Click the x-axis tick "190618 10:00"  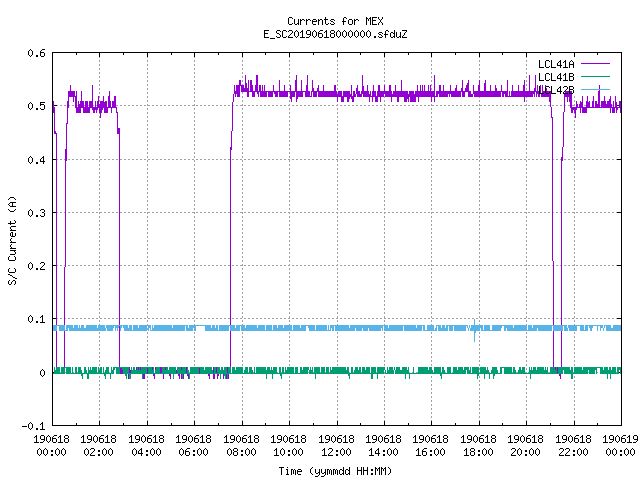coord(288,445)
